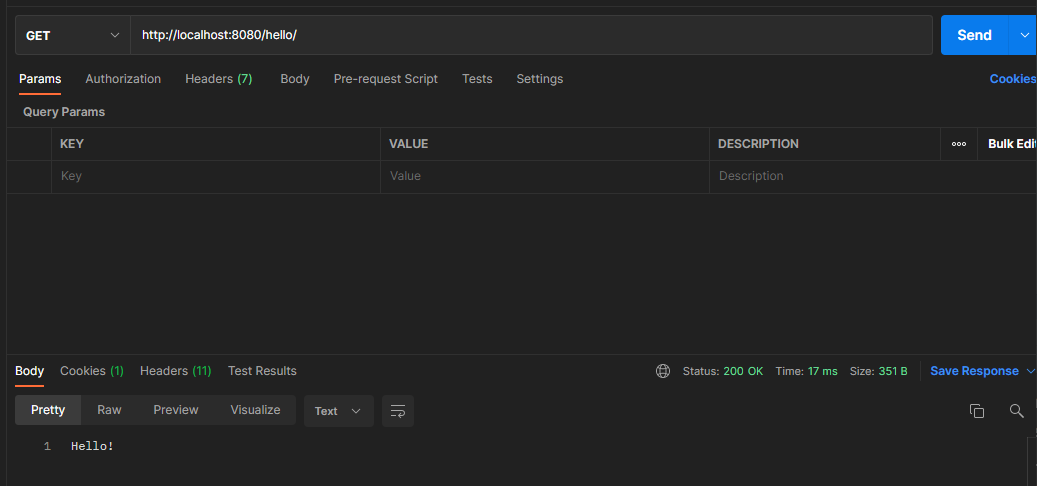1037x486 pixels.
Task: Click line number 1 in response
Action: pos(47,446)
